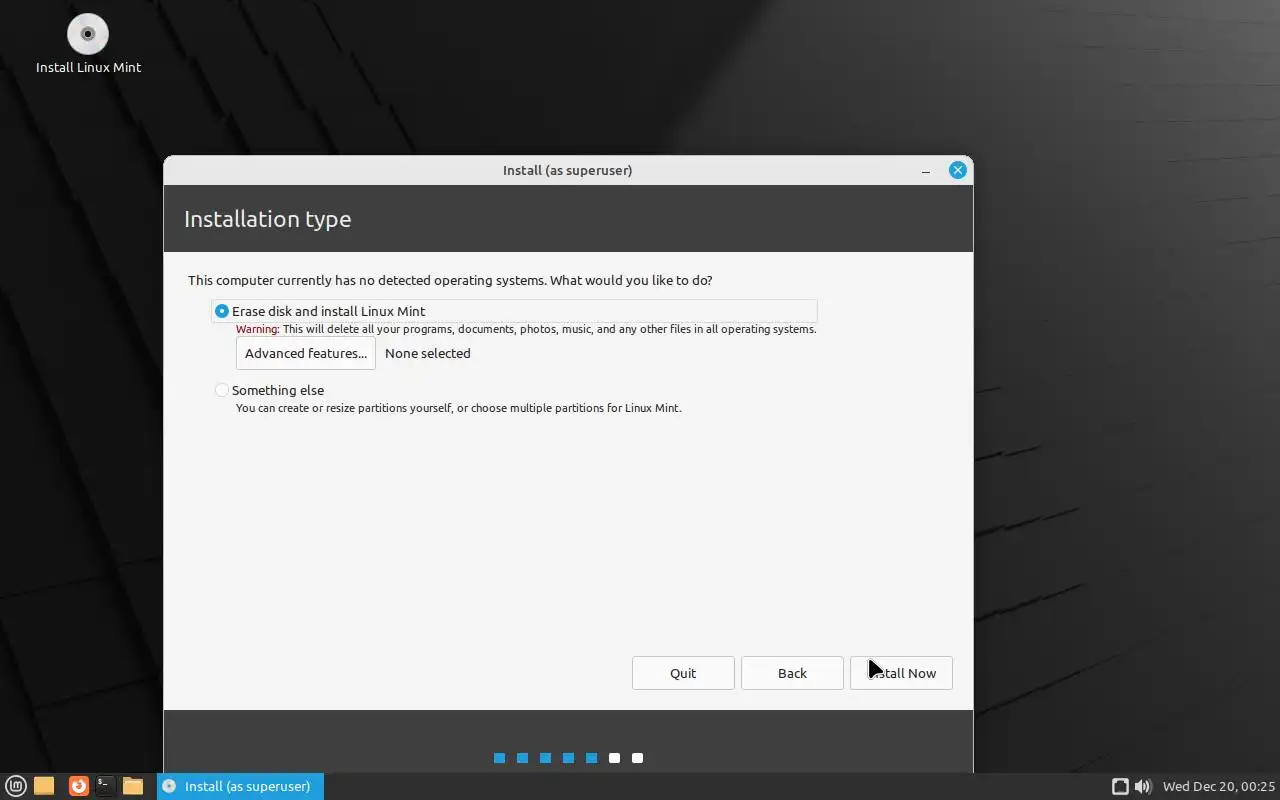Click the Quit button
This screenshot has height=800, width=1280.
pos(683,673)
